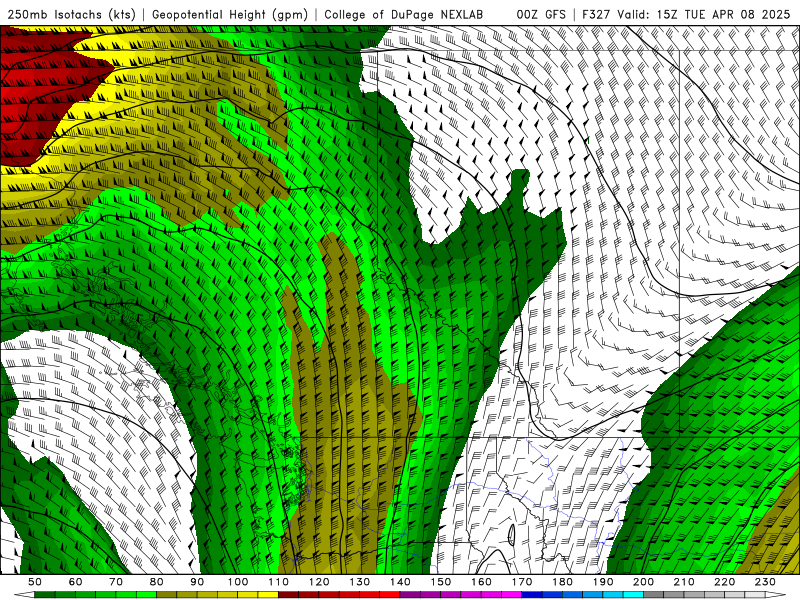This screenshot has height=600, width=800.
Task: Click the 130 label on the color scale
Action: point(360,582)
